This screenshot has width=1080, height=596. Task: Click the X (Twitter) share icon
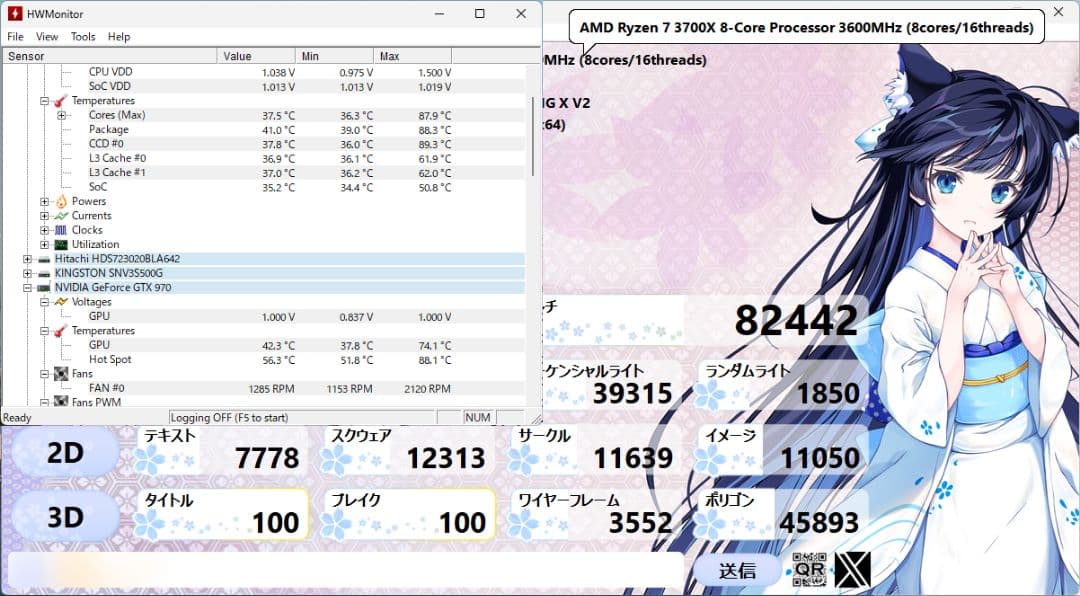[853, 570]
